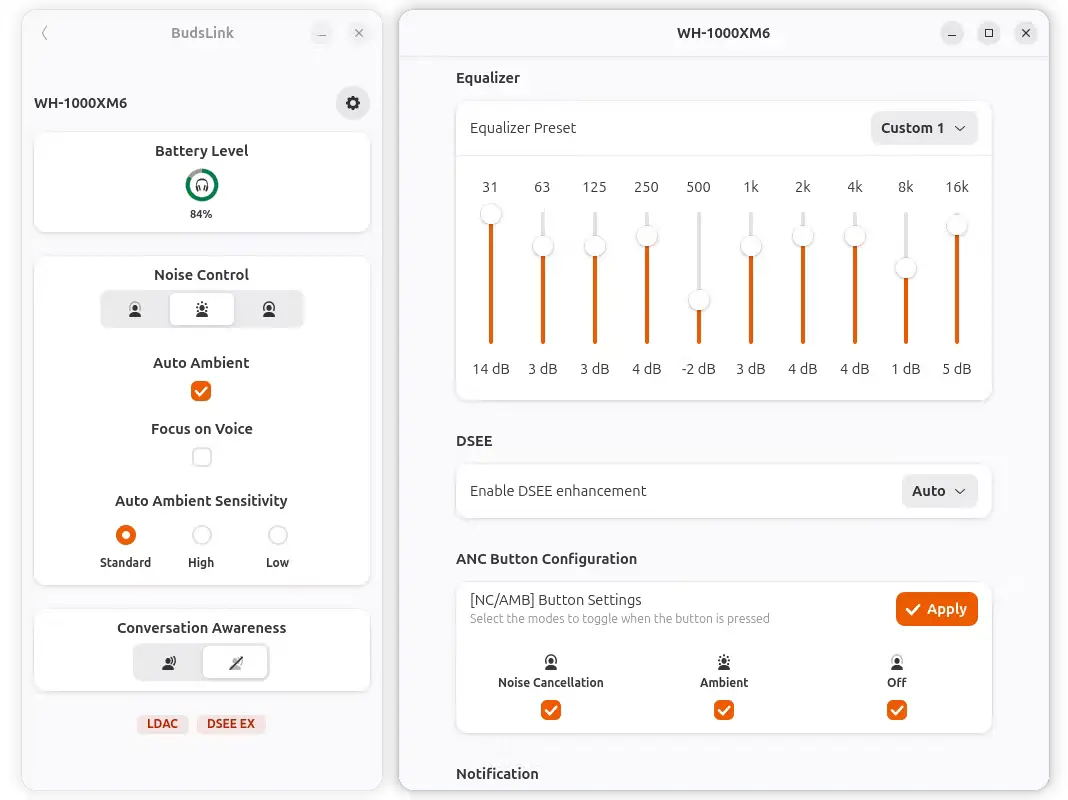Click the WH-1000XM6 device name in BudsLink
Screen dimensions: 1068x800
click(80, 103)
